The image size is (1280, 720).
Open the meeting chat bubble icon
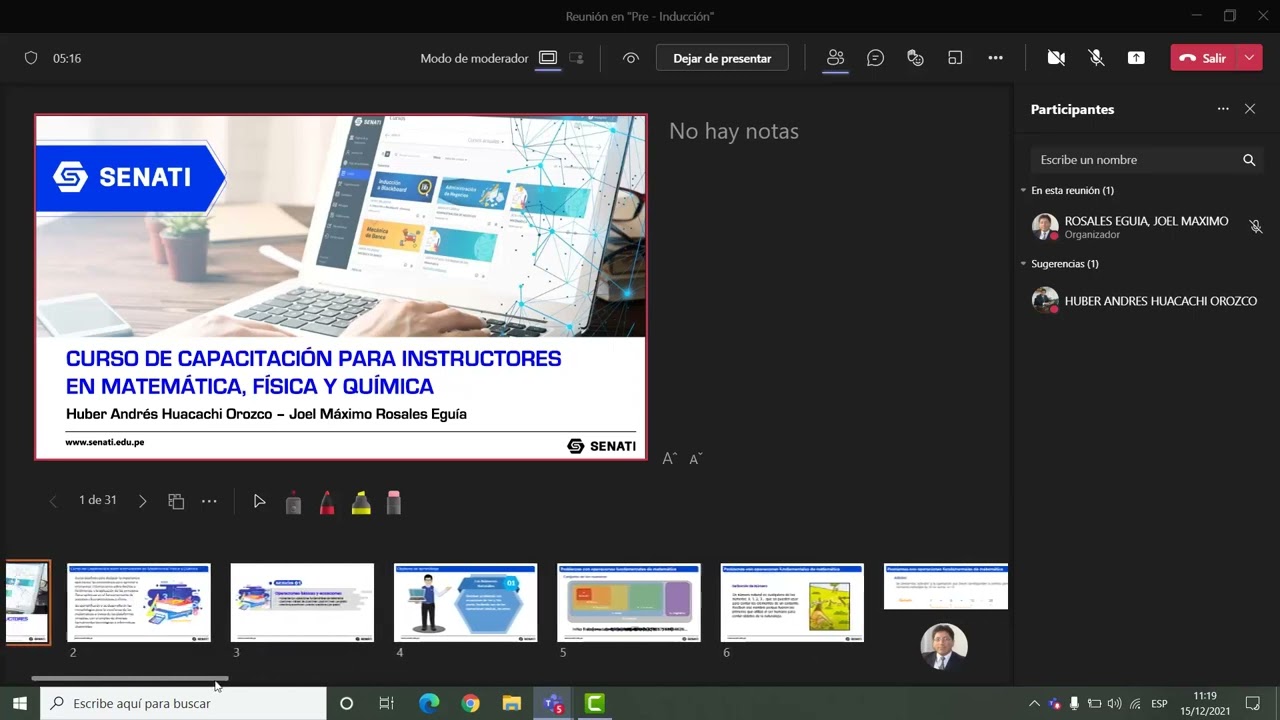point(875,58)
